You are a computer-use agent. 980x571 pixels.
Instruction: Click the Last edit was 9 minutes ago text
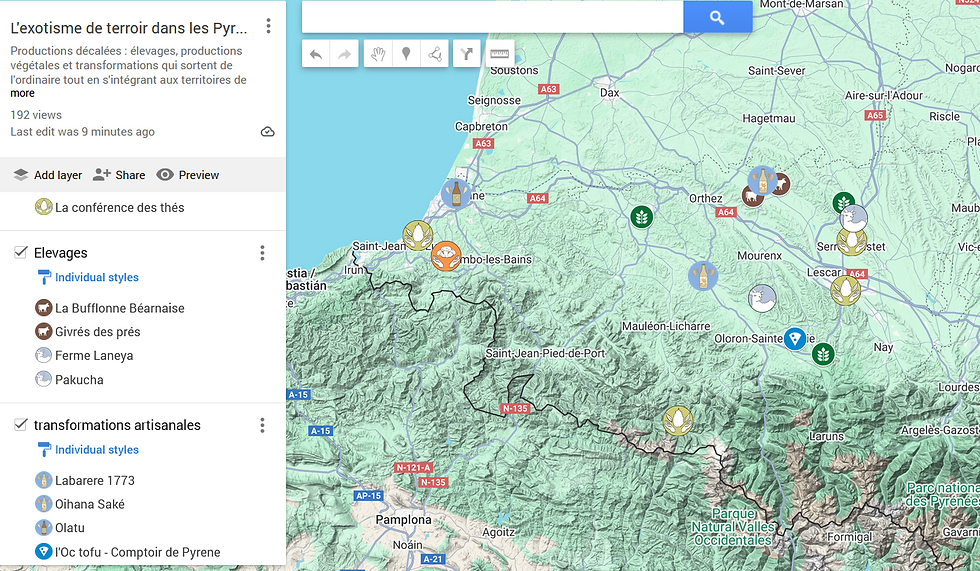click(x=82, y=132)
